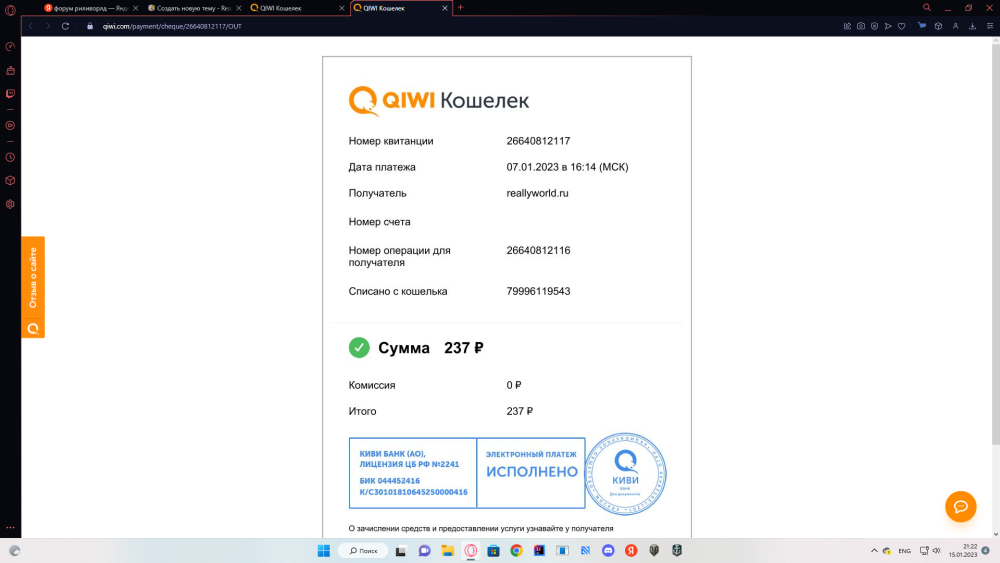Viewport: 1000px width, 563px height.
Task: Open the Extensions cube icon in the sidebar
Action: [10, 181]
